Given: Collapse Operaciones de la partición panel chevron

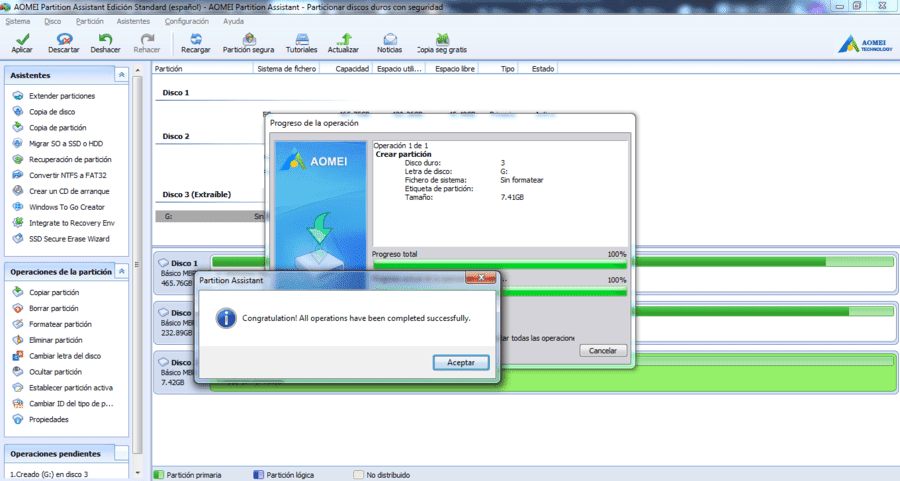Looking at the screenshot, I should click(x=121, y=271).
